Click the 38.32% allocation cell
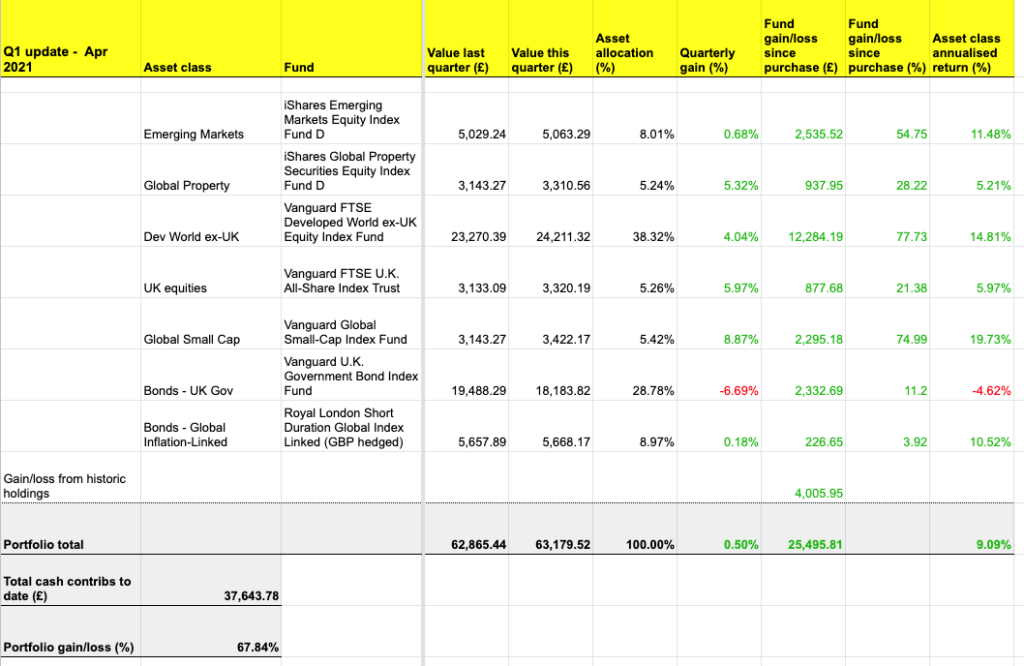The width and height of the screenshot is (1024, 666). [x=635, y=221]
